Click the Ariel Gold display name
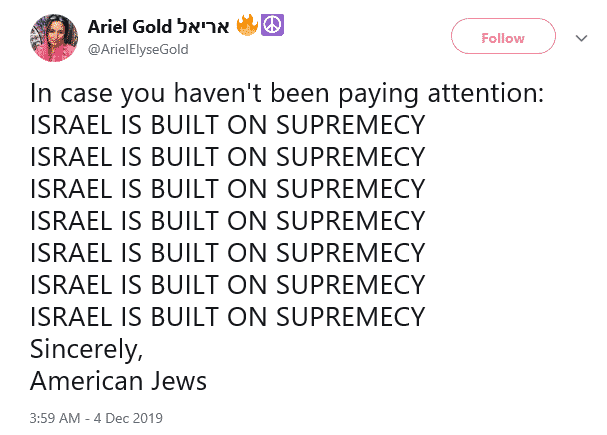607x435 pixels. pyautogui.click(x=129, y=27)
